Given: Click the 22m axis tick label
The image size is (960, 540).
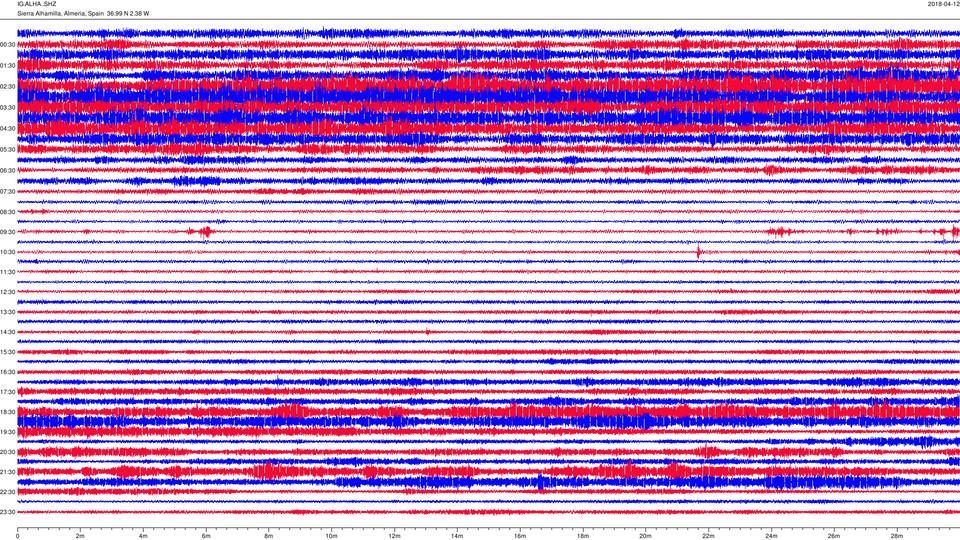Looking at the screenshot, I should click(708, 536).
